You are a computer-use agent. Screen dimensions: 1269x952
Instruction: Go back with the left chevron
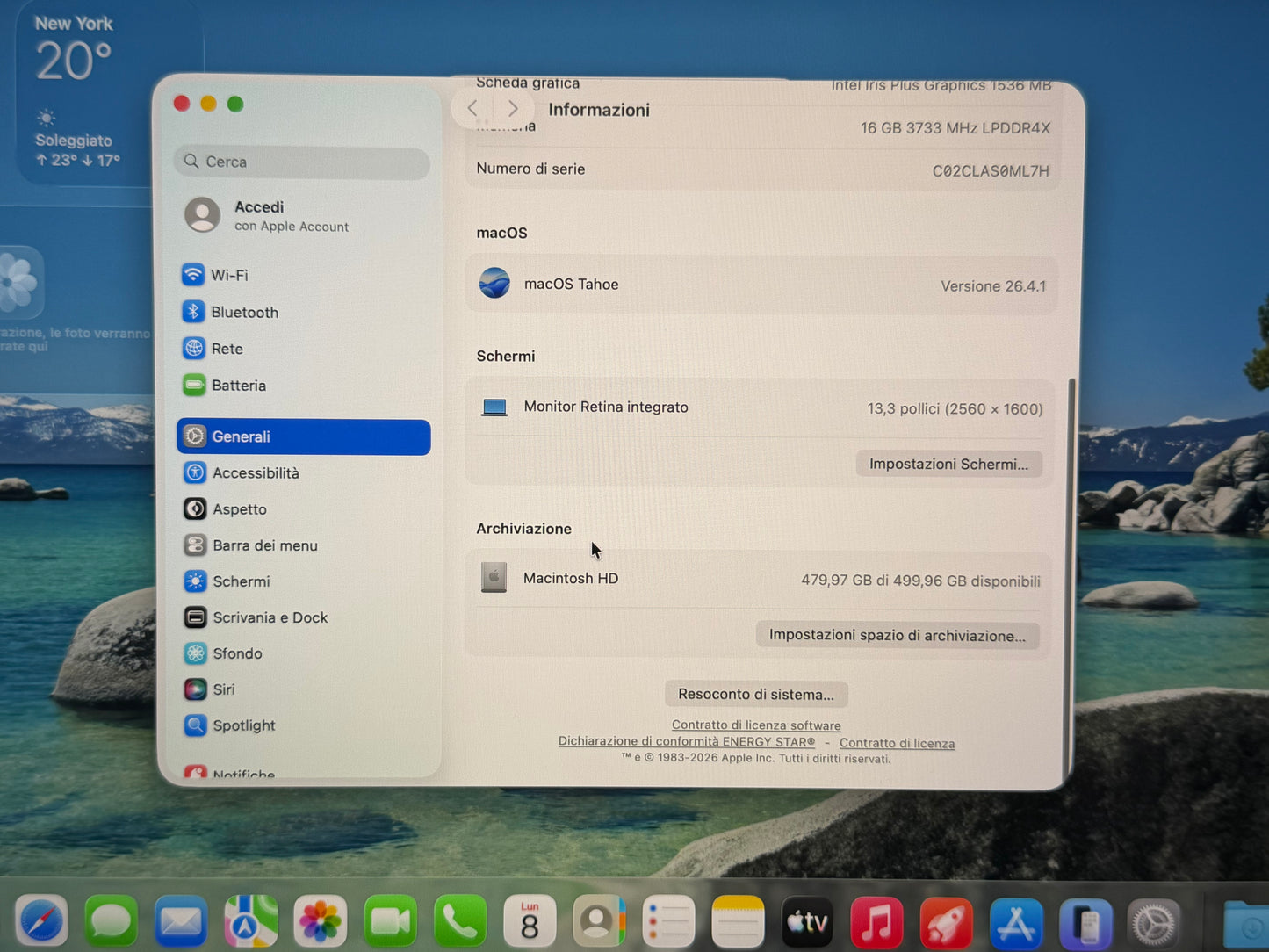(472, 108)
